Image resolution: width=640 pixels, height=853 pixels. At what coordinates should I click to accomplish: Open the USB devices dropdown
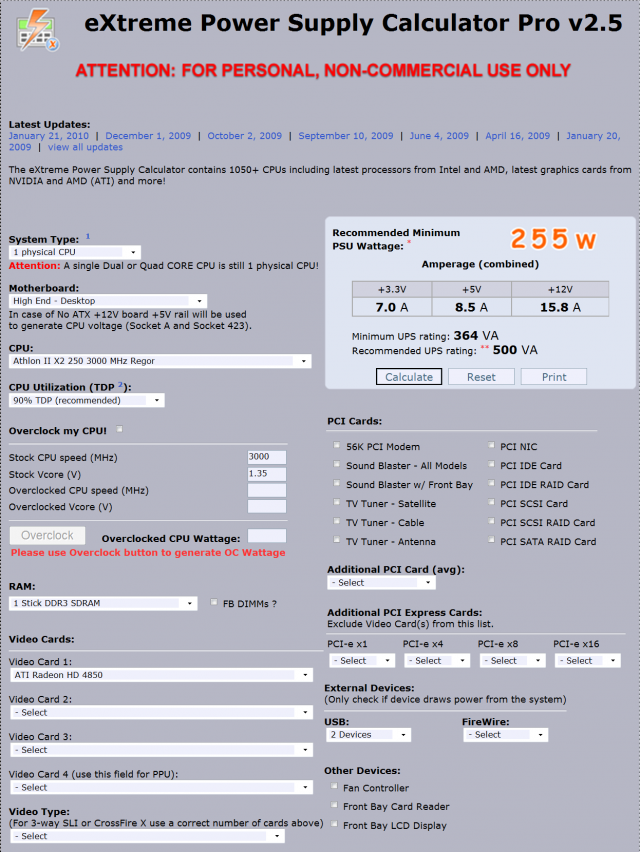(x=368, y=735)
